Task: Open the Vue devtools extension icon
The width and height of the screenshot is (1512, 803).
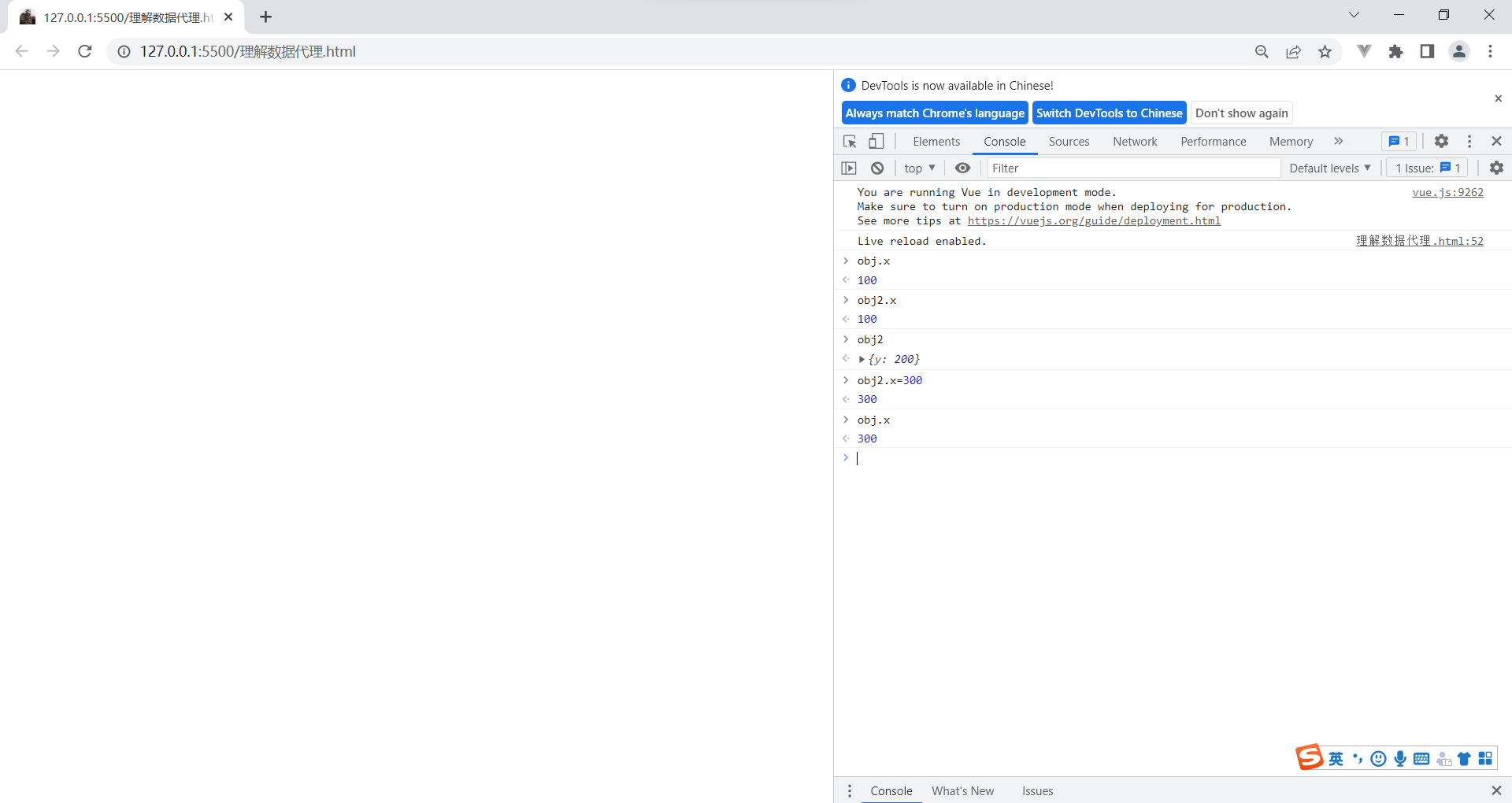Action: coord(1365,51)
